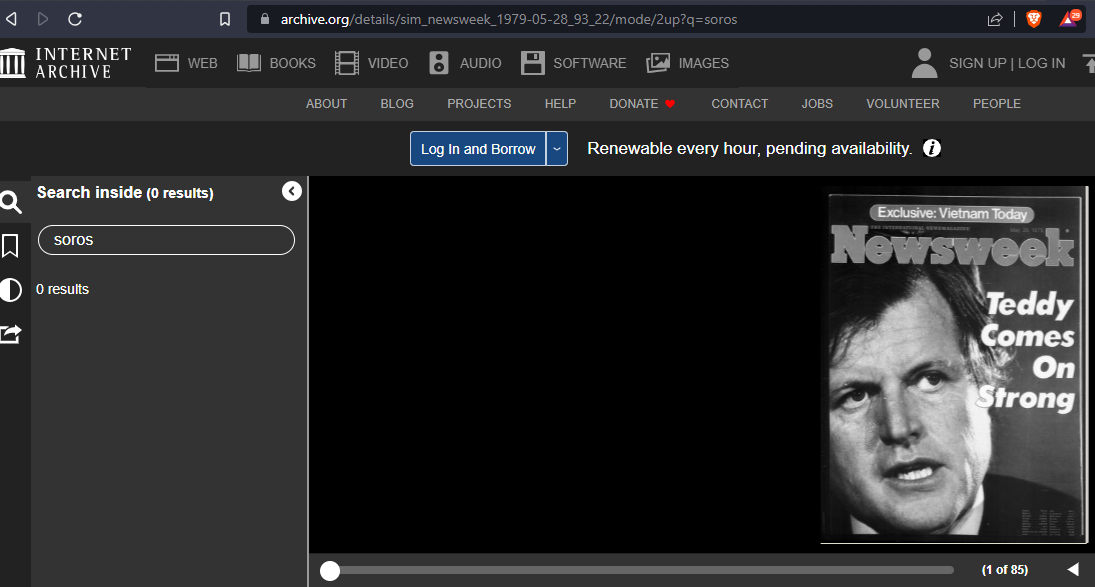
Task: Click DONATE with the heart
Action: click(x=642, y=103)
